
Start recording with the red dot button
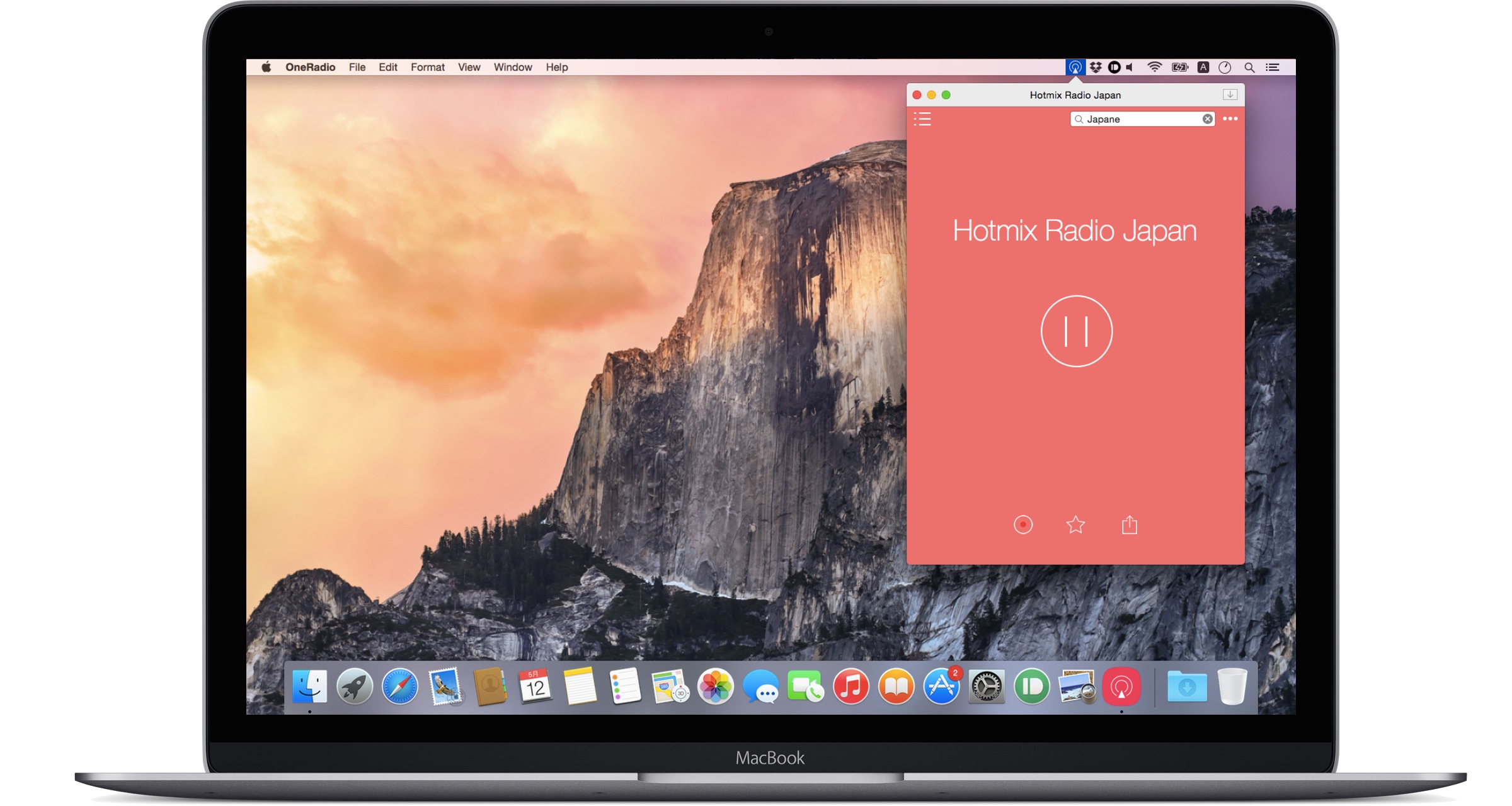tap(1023, 525)
